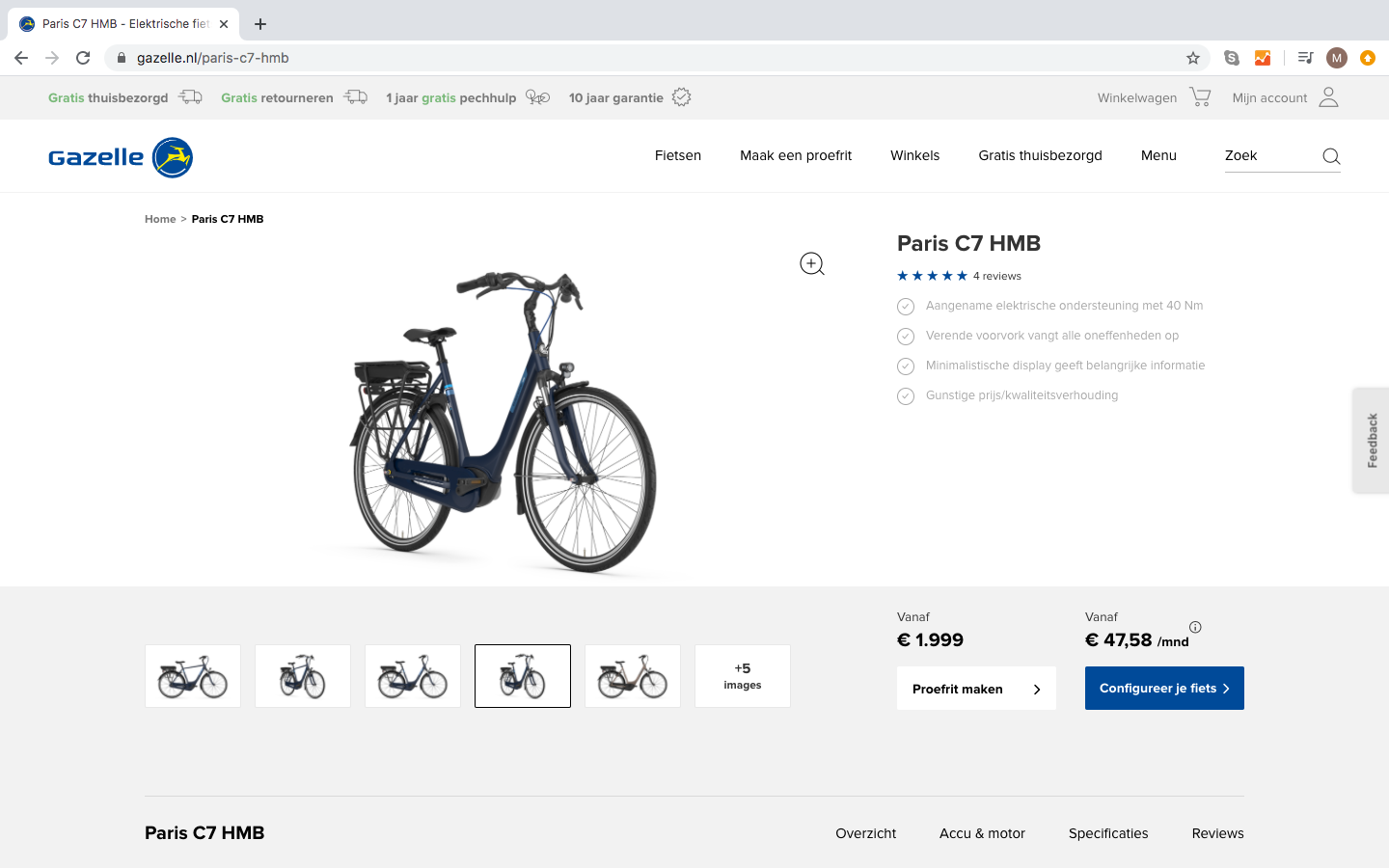Click the five star rating
The image size is (1389, 868).
(x=932, y=276)
